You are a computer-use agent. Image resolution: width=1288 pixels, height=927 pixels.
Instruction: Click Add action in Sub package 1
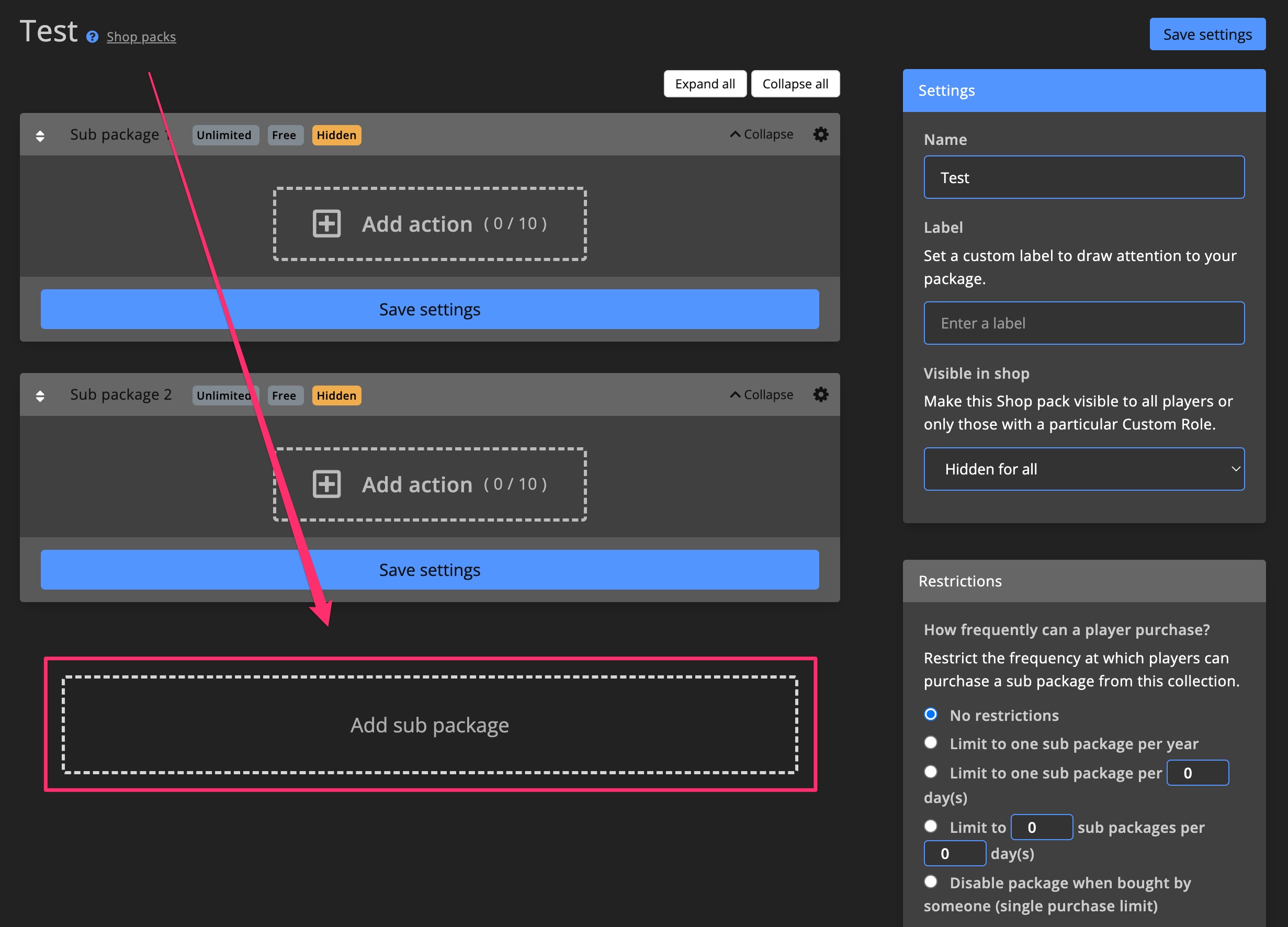click(430, 224)
